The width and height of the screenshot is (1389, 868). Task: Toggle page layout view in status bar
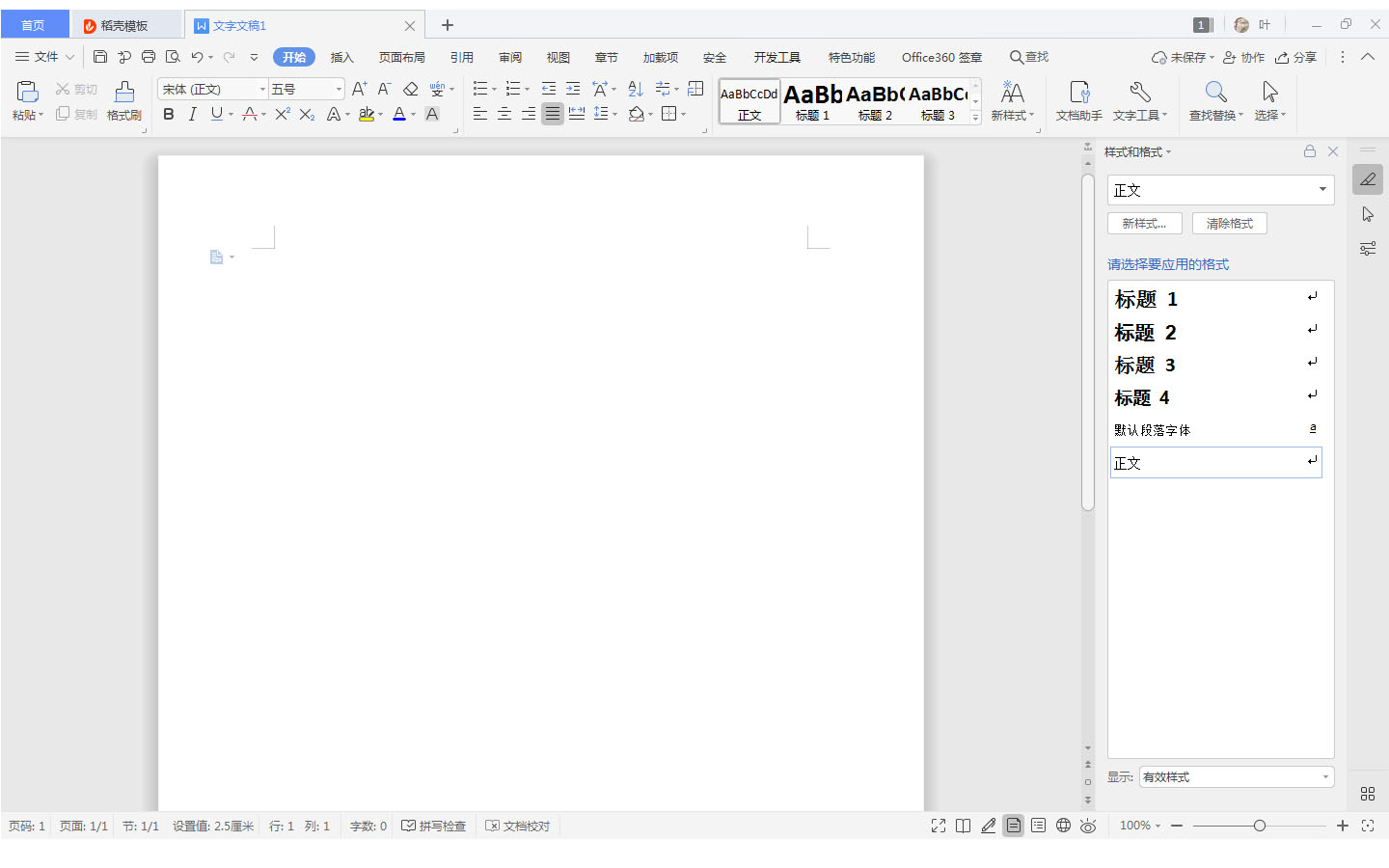(1013, 826)
